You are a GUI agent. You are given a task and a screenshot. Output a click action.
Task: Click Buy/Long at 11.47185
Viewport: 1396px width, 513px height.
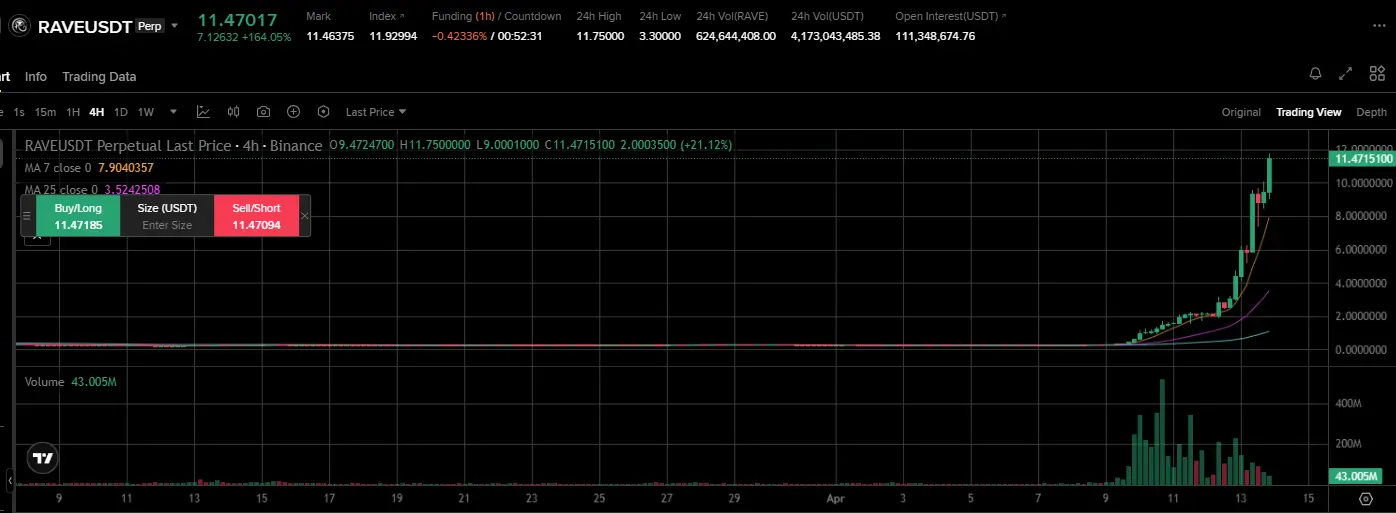click(78, 216)
